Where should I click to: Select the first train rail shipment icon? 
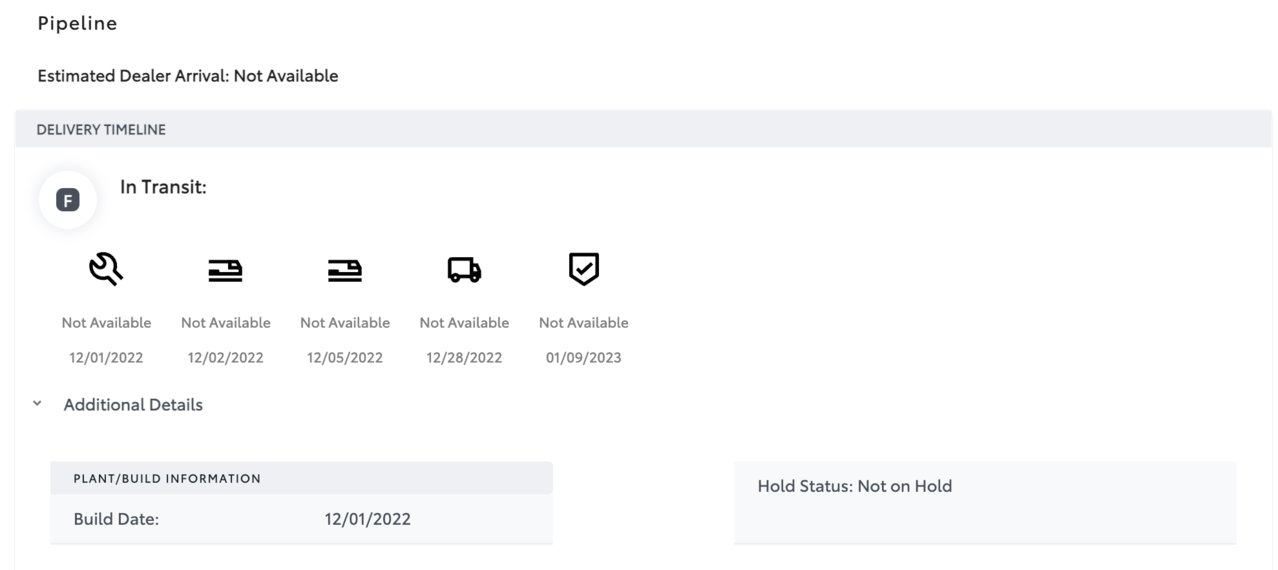pos(225,270)
